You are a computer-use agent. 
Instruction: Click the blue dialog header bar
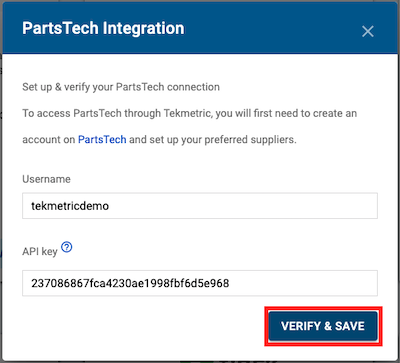[200, 28]
